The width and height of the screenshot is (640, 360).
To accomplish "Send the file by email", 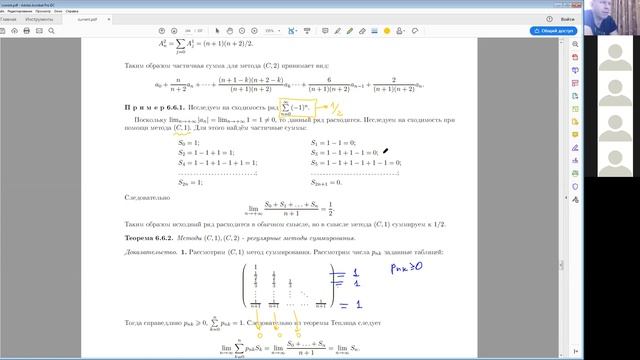I will [x=39, y=31].
